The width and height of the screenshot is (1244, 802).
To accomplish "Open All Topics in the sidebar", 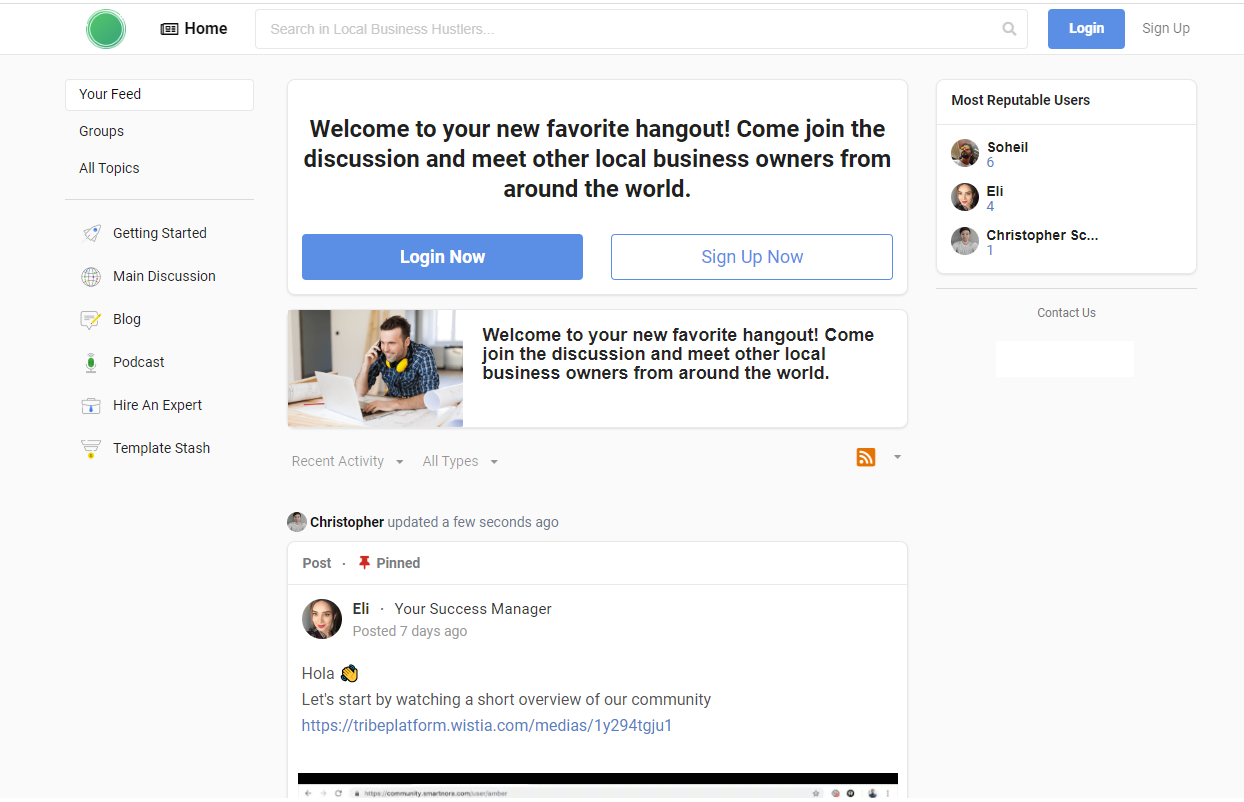I will click(109, 168).
